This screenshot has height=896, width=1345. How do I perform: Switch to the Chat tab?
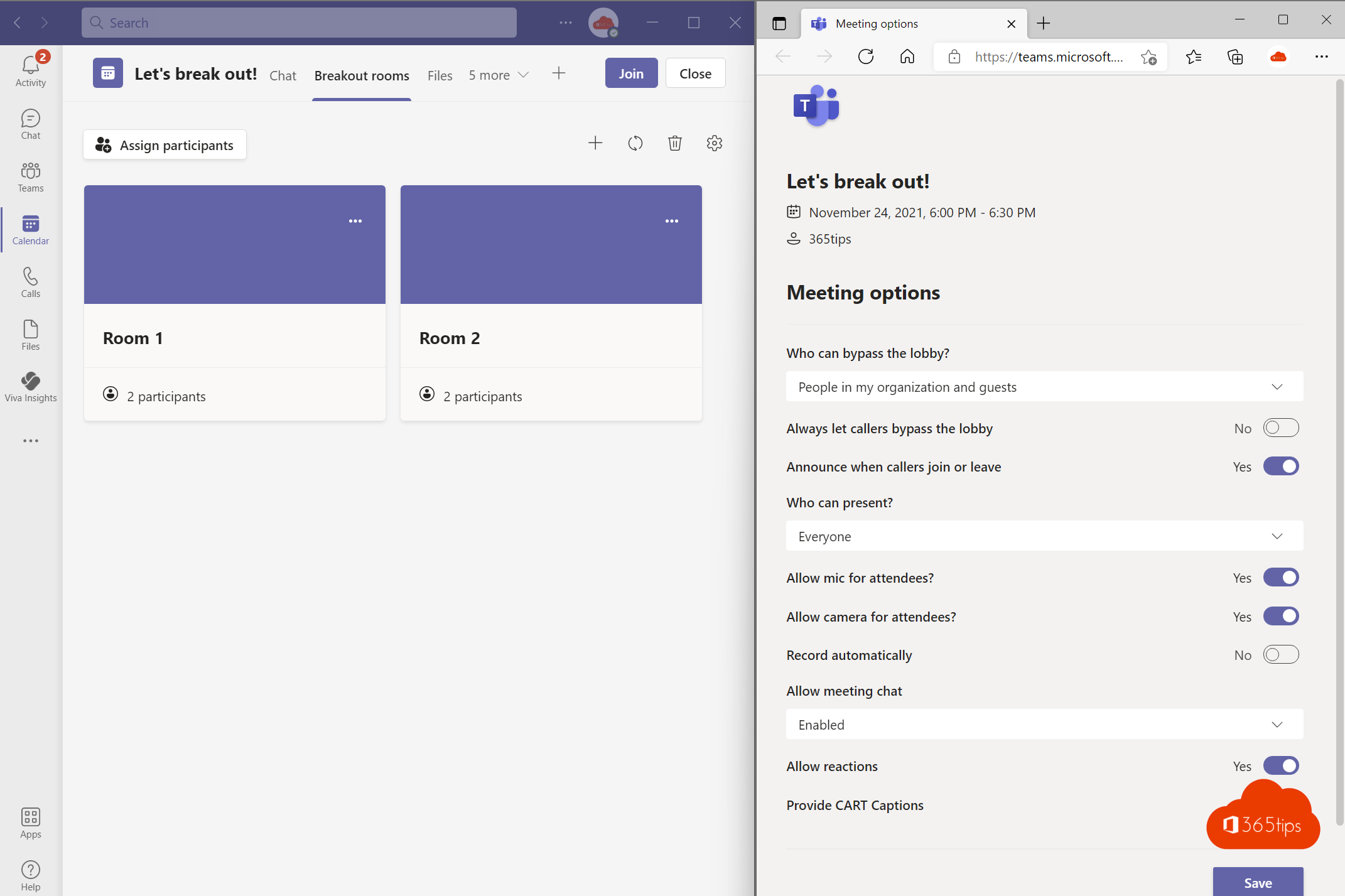coord(282,73)
